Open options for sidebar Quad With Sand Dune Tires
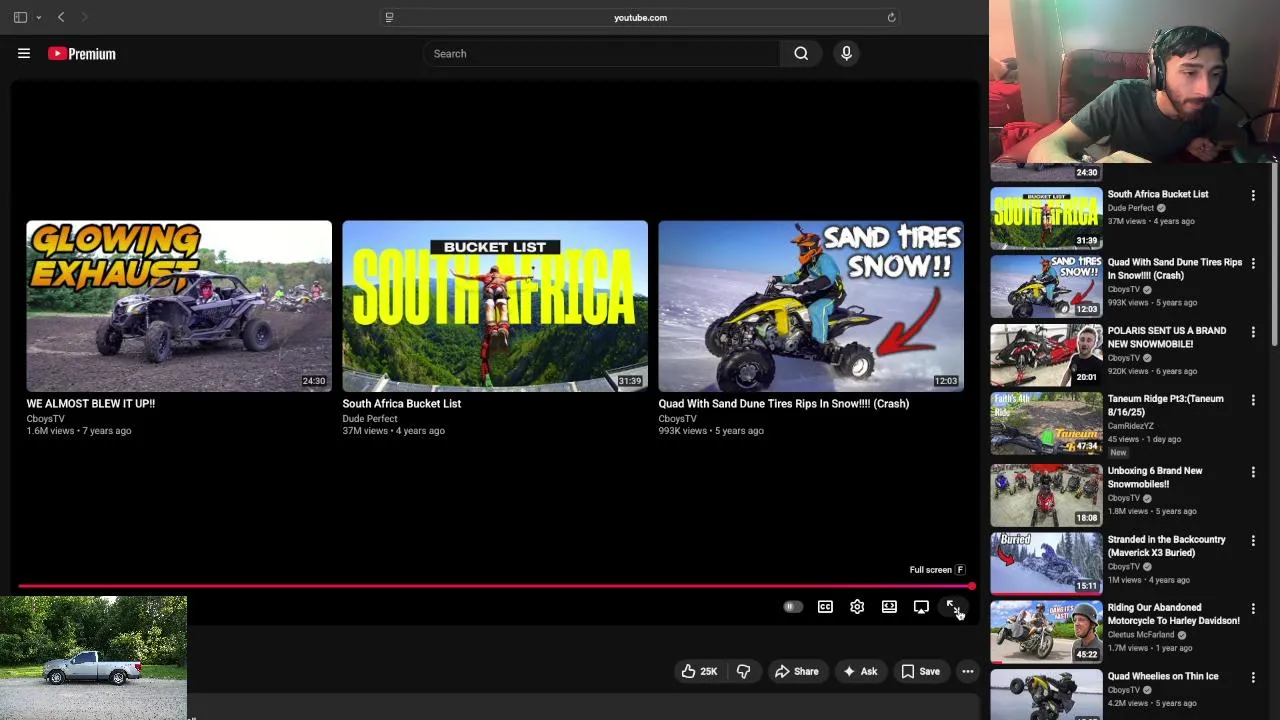This screenshot has width=1280, height=720. point(1253,264)
